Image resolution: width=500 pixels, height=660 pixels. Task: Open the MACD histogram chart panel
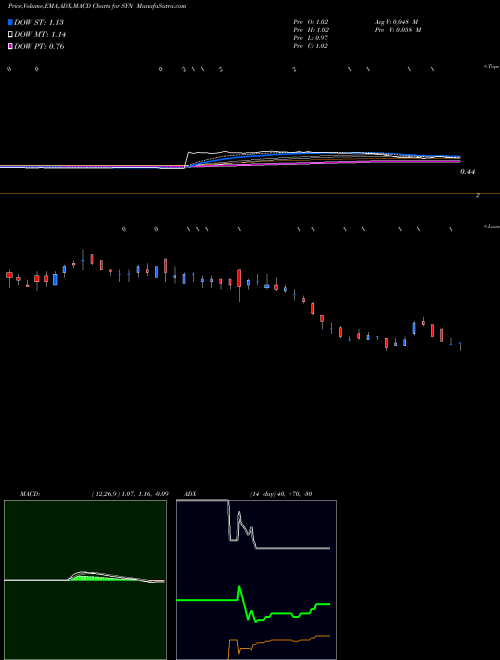[x=85, y=580]
